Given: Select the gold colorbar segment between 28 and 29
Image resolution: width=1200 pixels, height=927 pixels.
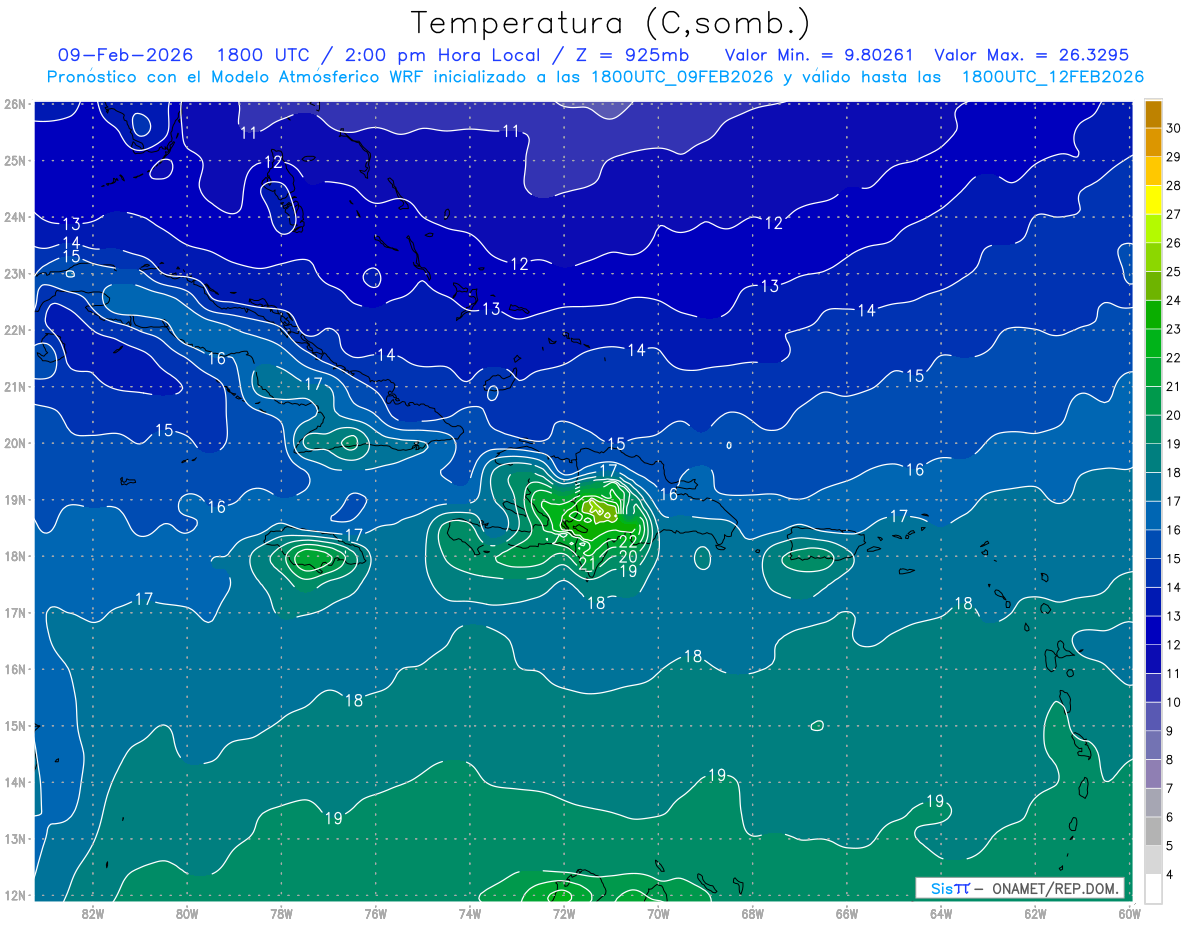Looking at the screenshot, I should [1153, 171].
